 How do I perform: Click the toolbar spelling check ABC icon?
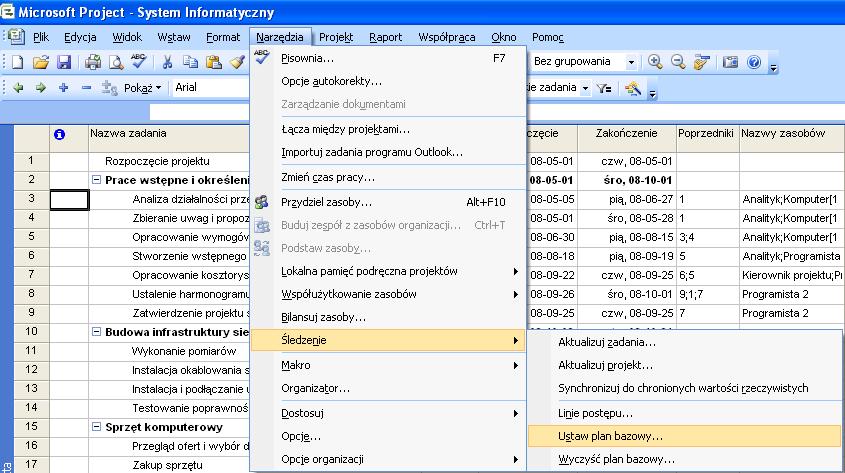click(138, 61)
